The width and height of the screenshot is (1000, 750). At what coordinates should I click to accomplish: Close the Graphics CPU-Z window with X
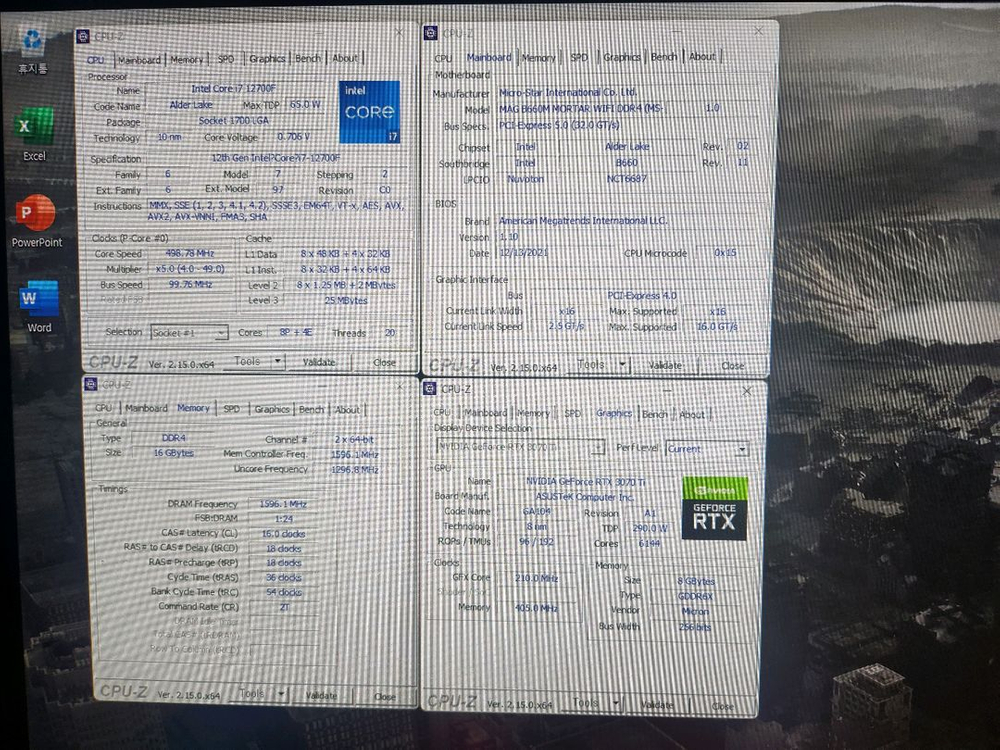(746, 391)
